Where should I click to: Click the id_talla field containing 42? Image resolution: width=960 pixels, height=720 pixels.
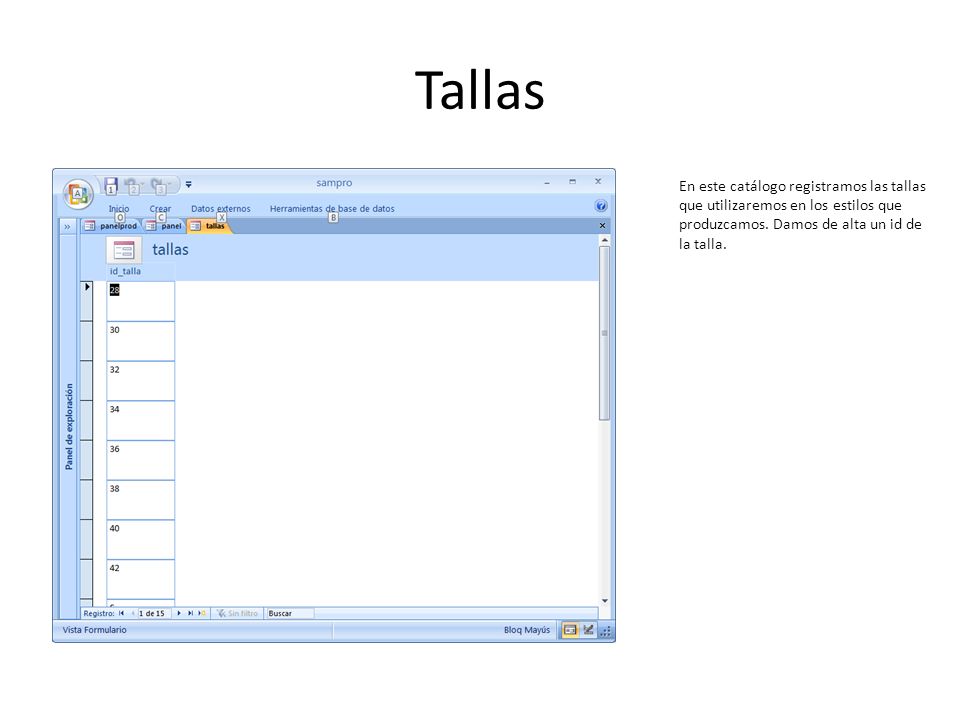[x=141, y=579]
